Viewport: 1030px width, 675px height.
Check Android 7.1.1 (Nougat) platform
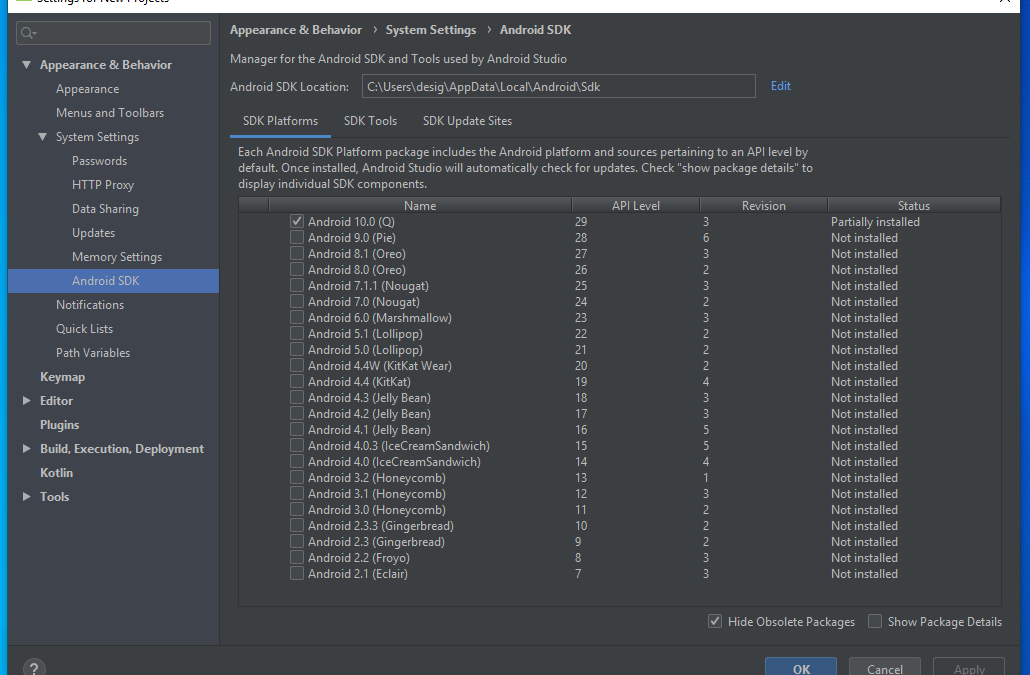(x=297, y=285)
